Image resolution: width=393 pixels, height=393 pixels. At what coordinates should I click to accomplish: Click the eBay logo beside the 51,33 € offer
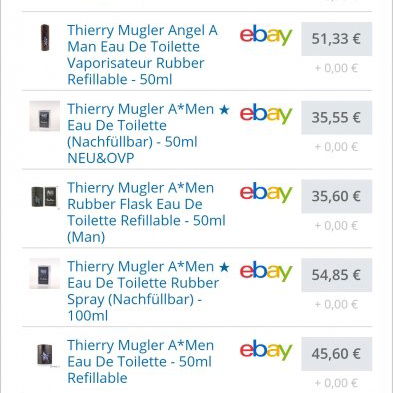click(266, 35)
